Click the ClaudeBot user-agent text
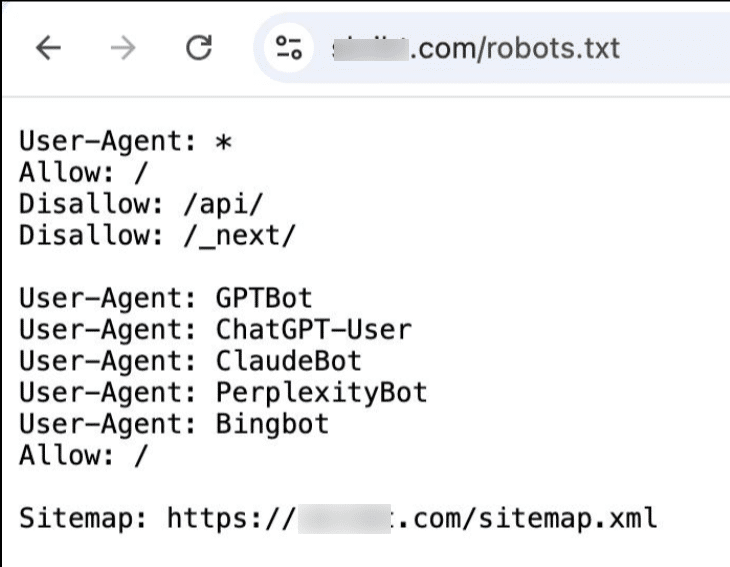The width and height of the screenshot is (730, 567). [289, 361]
